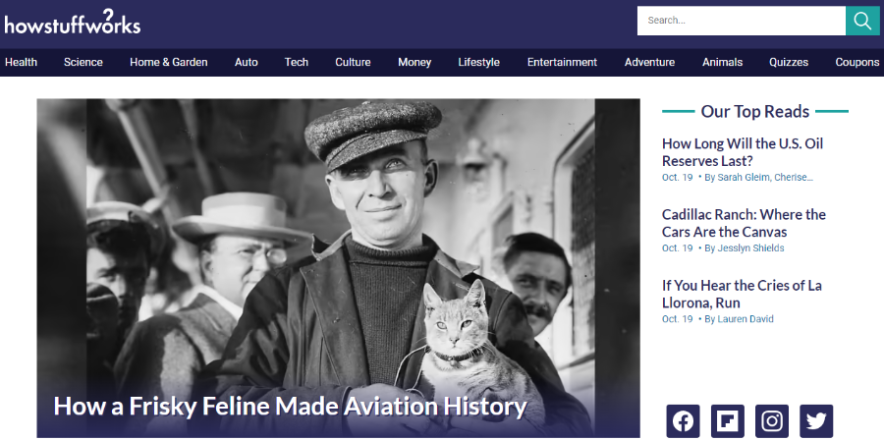
Task: Select the Auto menu item
Action: point(246,62)
